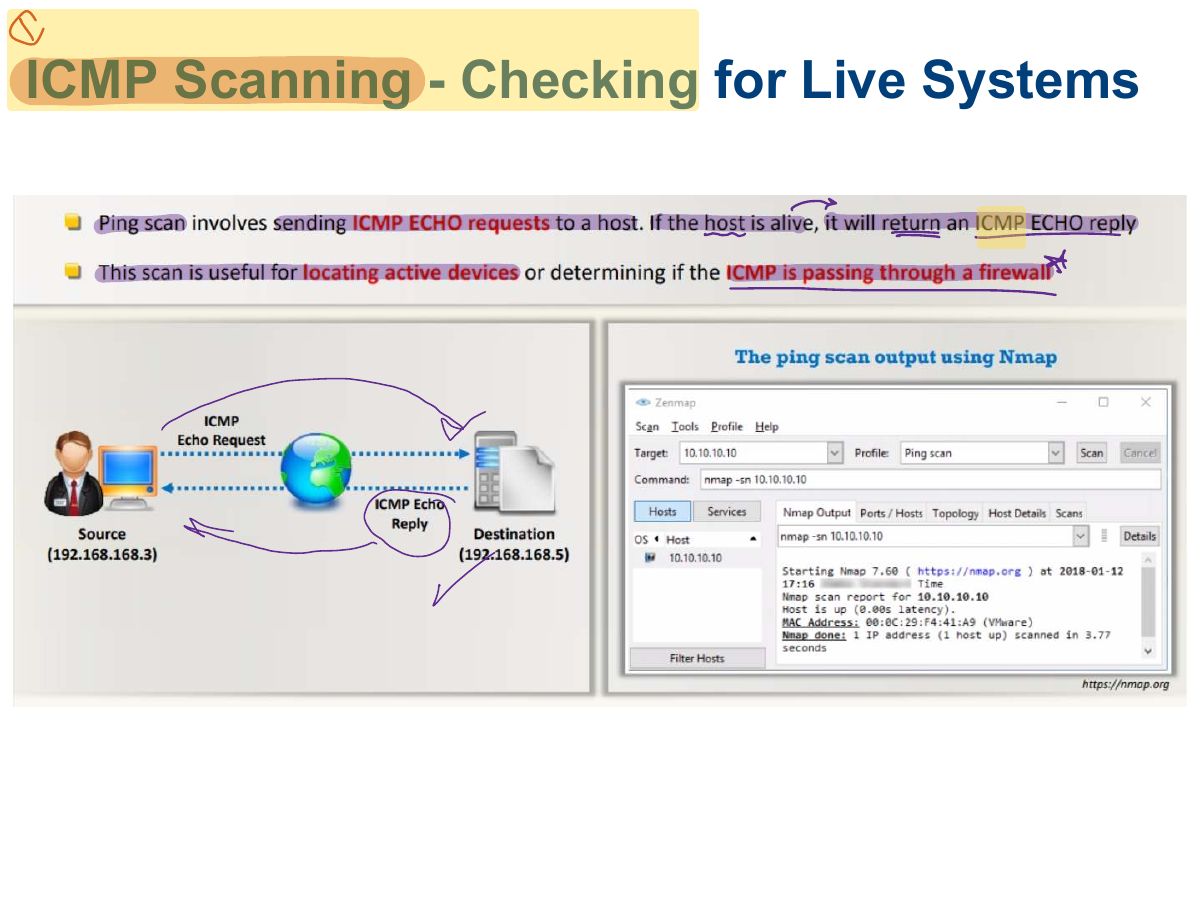
Task: Expand the nmap -sn output selector arrow
Action: (1080, 537)
